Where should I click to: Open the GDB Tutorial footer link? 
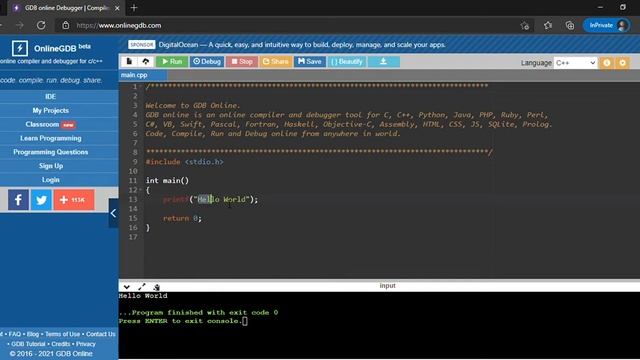[x=28, y=344]
